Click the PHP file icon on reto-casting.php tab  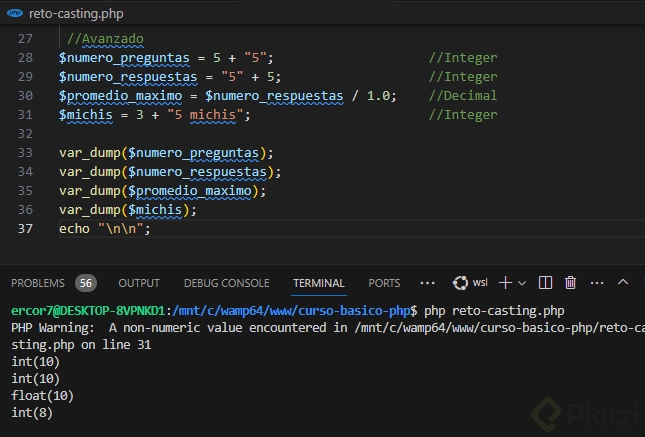(x=16, y=11)
